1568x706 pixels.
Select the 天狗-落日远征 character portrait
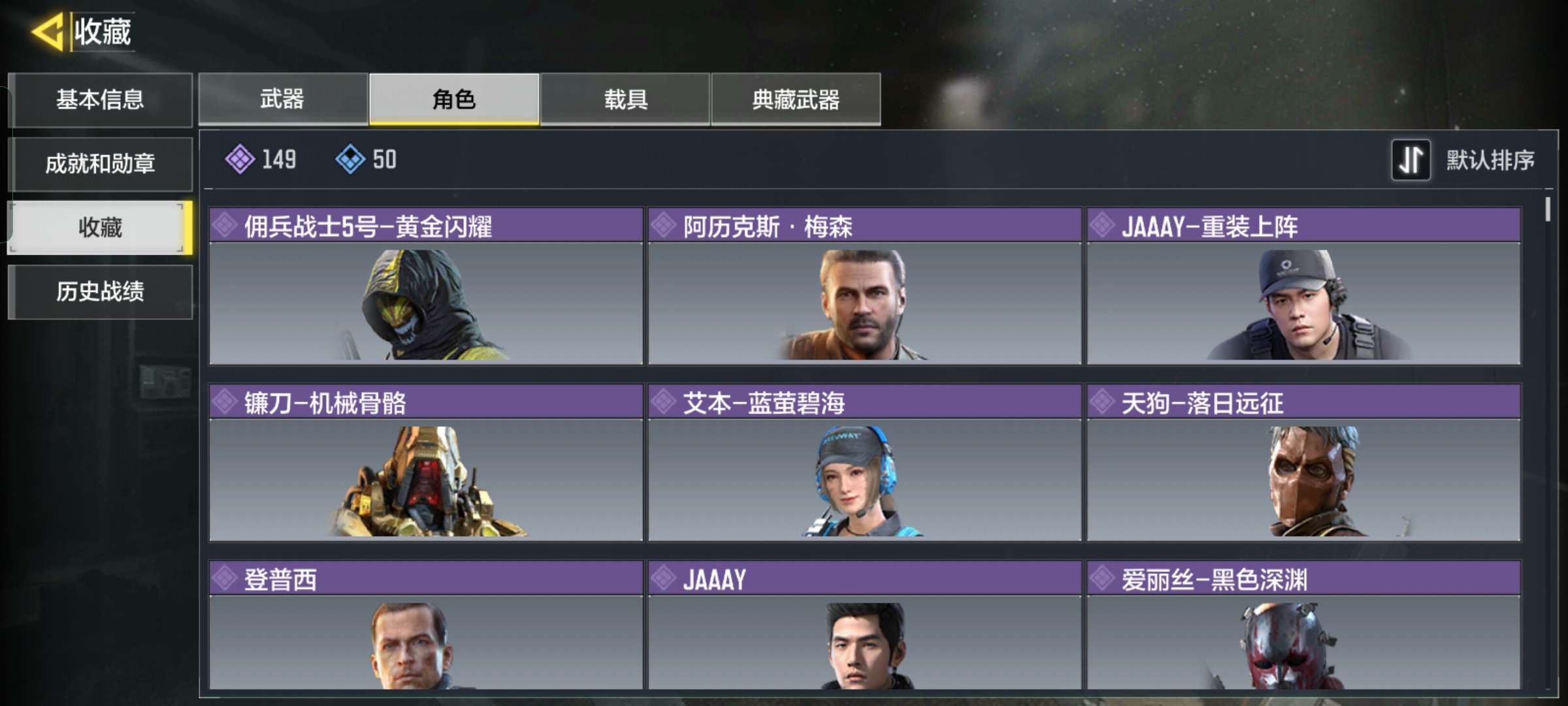[x=1303, y=480]
